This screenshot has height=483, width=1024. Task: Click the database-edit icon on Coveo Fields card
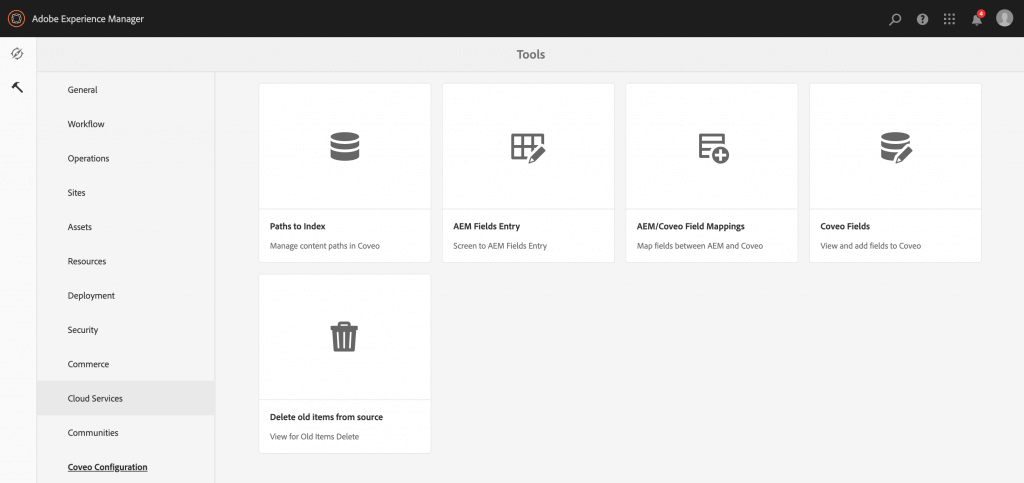coord(896,148)
